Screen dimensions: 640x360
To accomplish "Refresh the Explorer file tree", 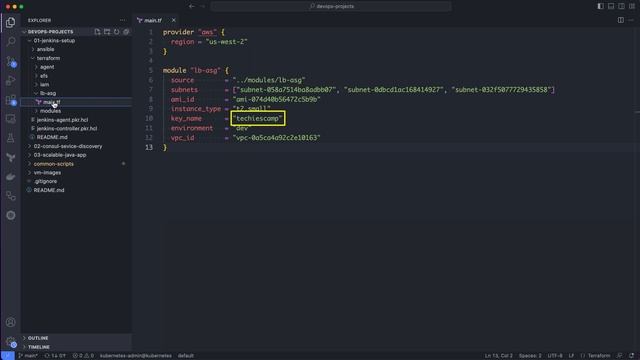I will (x=117, y=32).
